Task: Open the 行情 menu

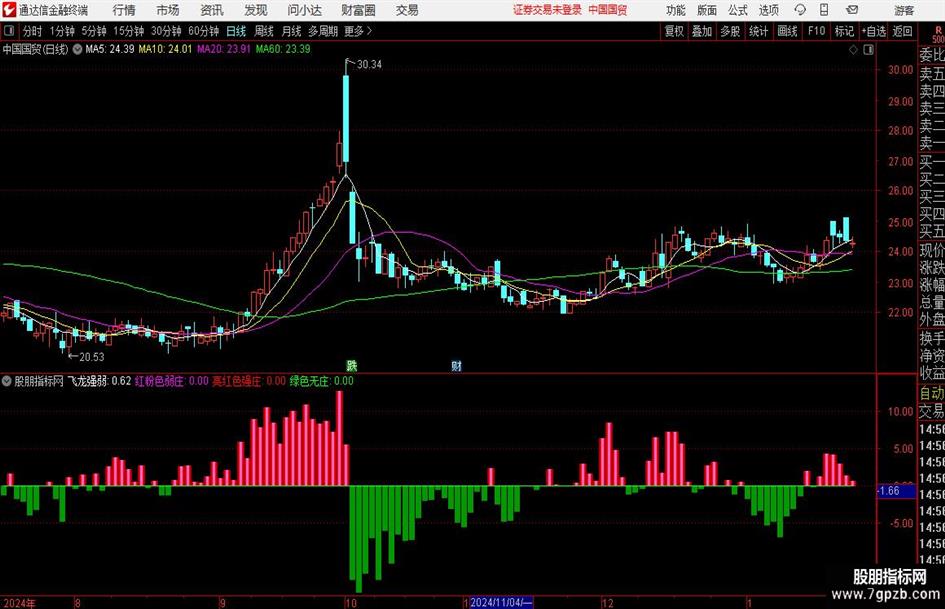Action: pyautogui.click(x=124, y=10)
